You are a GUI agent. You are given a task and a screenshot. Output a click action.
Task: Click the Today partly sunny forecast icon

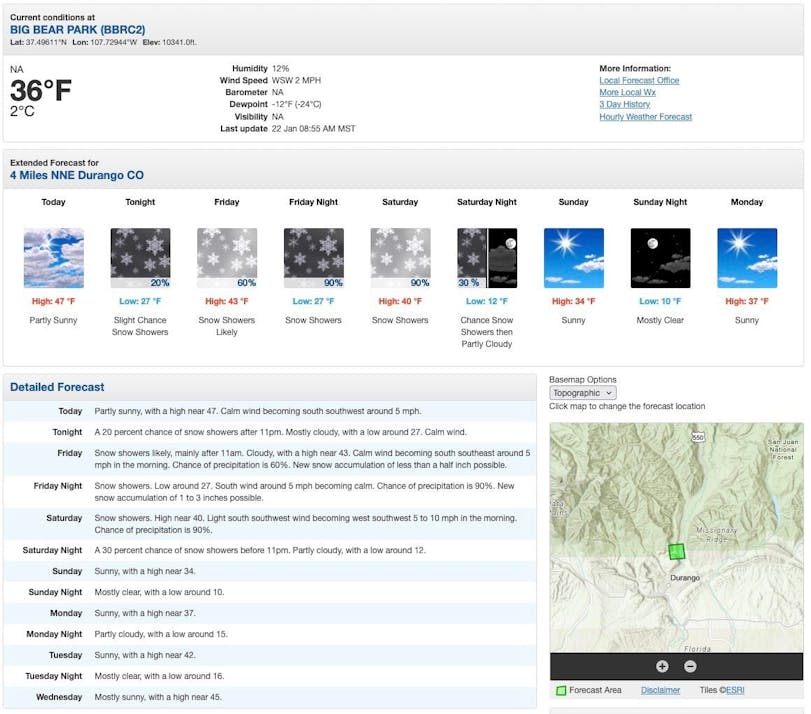tap(53, 258)
